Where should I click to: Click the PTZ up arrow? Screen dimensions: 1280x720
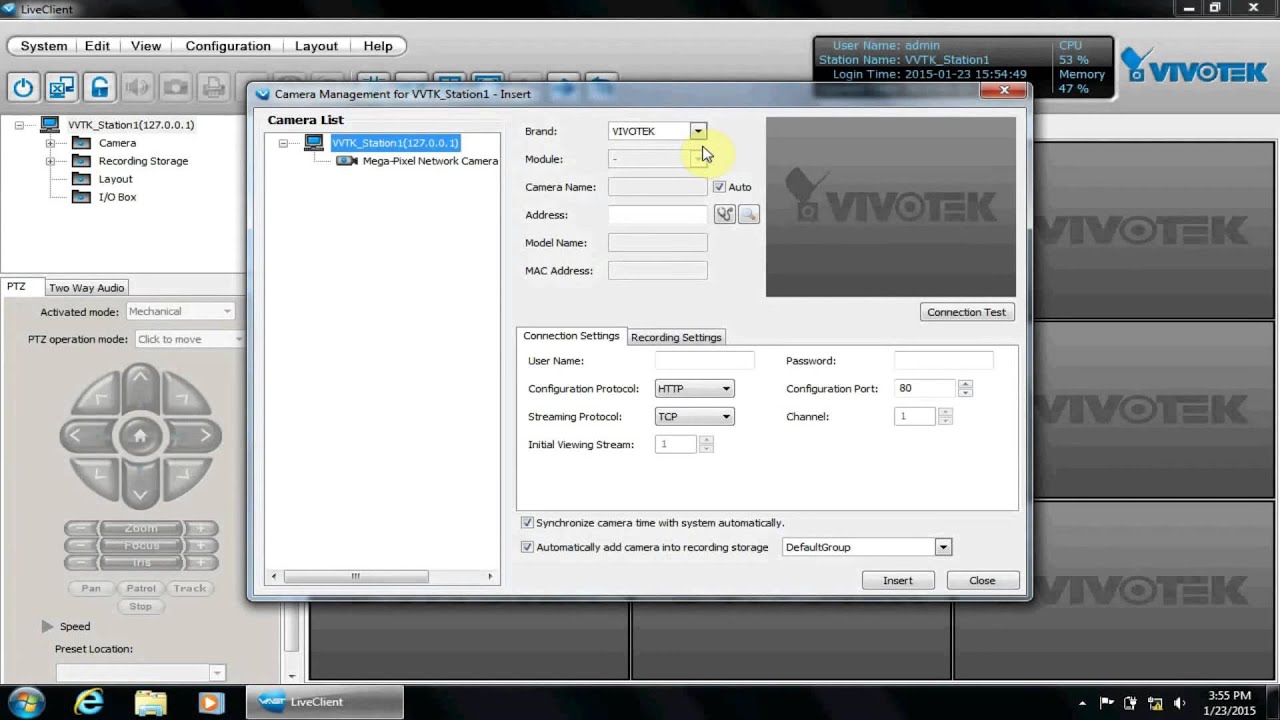click(x=140, y=379)
